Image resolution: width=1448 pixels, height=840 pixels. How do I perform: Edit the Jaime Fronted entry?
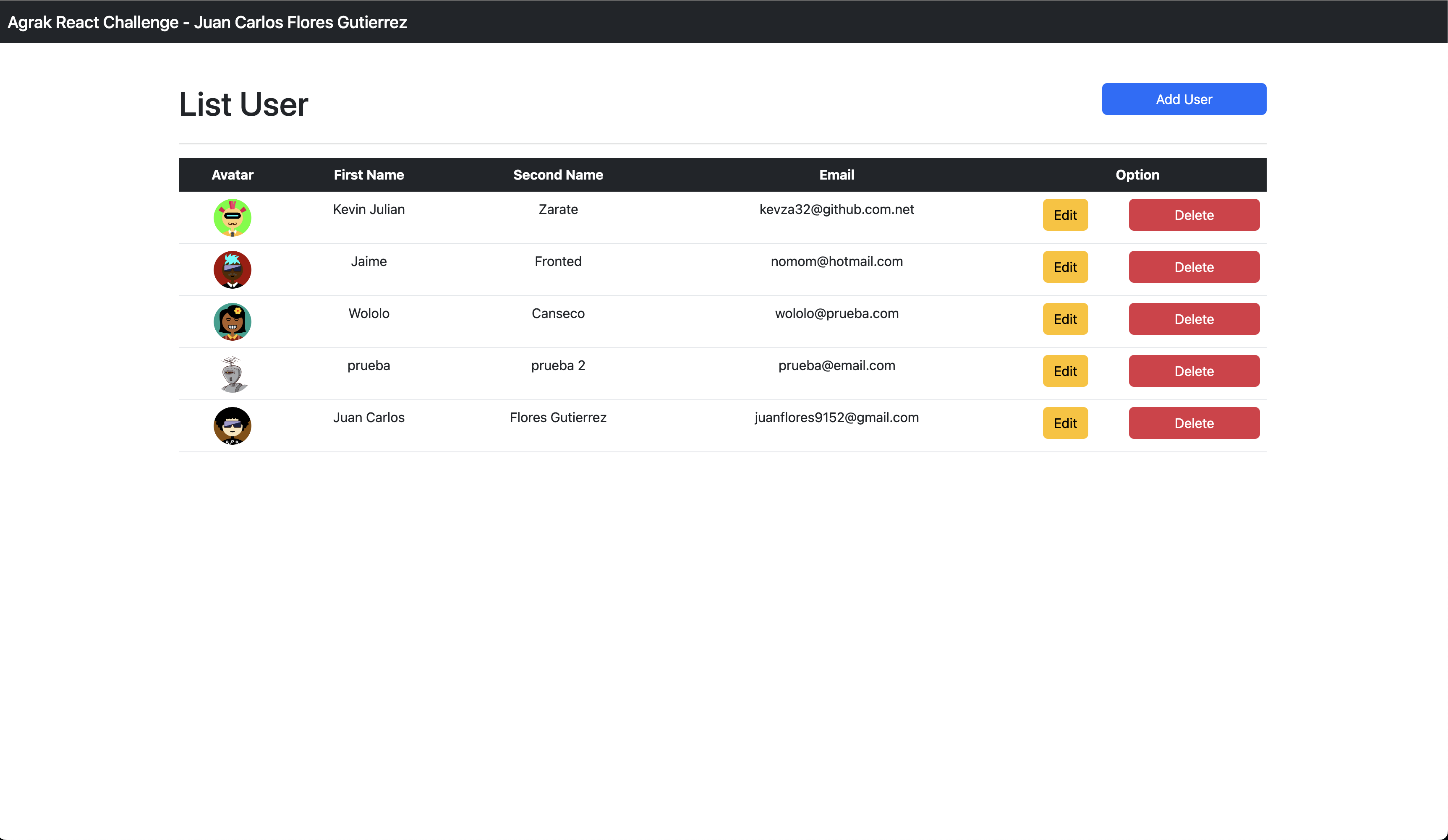pos(1065,267)
